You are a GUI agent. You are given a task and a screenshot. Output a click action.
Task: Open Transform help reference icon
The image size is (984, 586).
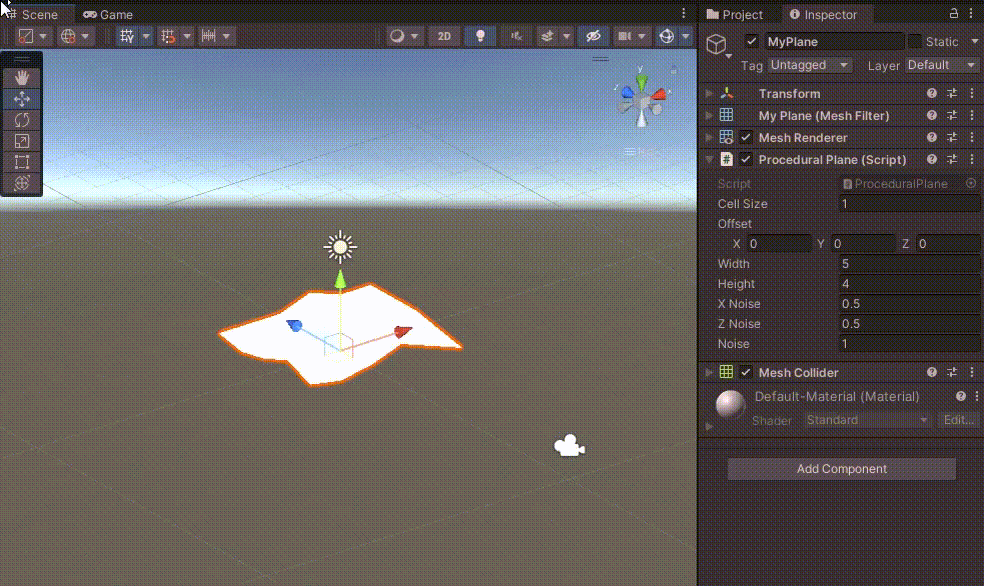tap(932, 93)
